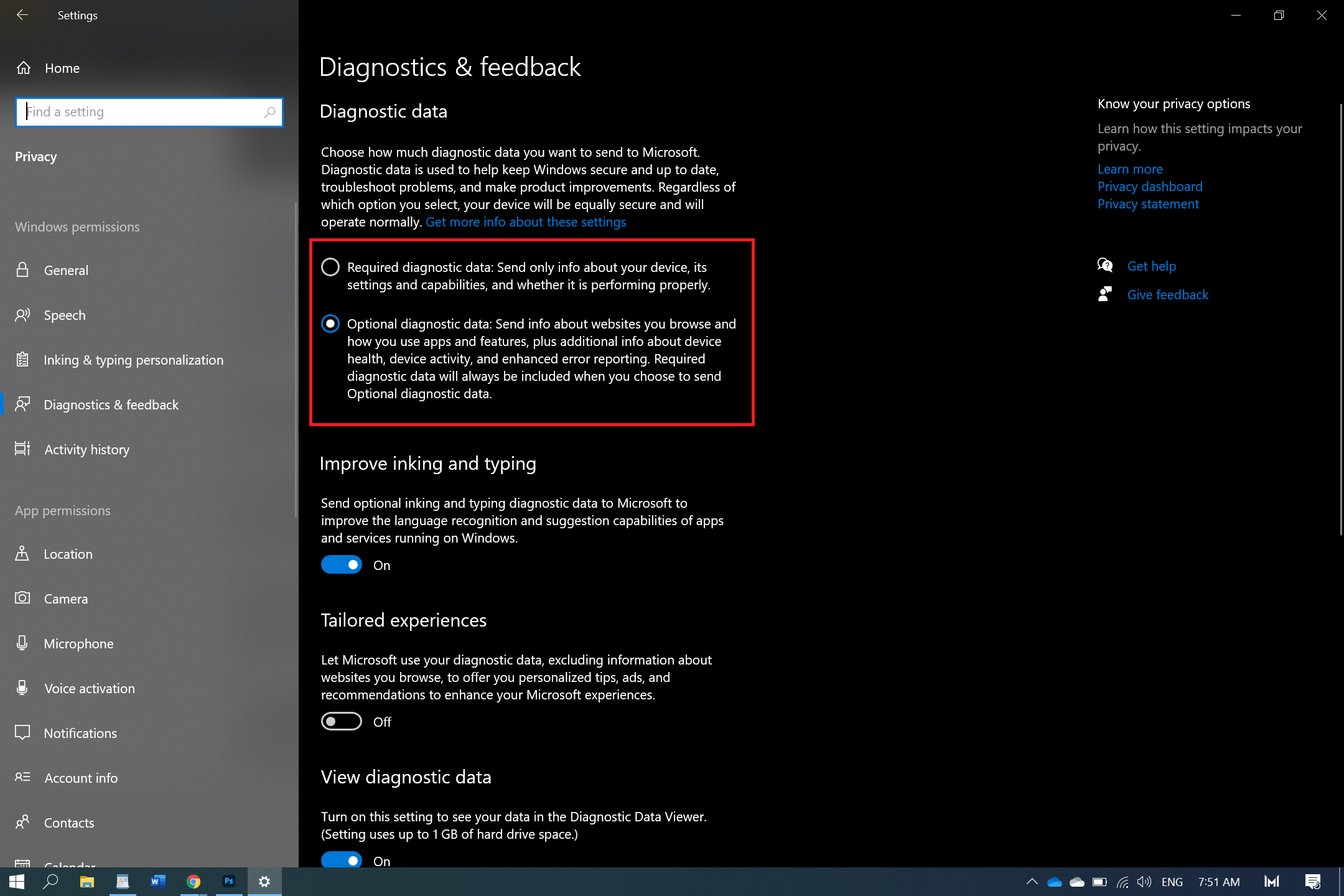Click the Get help link
1344x896 pixels.
coord(1152,266)
